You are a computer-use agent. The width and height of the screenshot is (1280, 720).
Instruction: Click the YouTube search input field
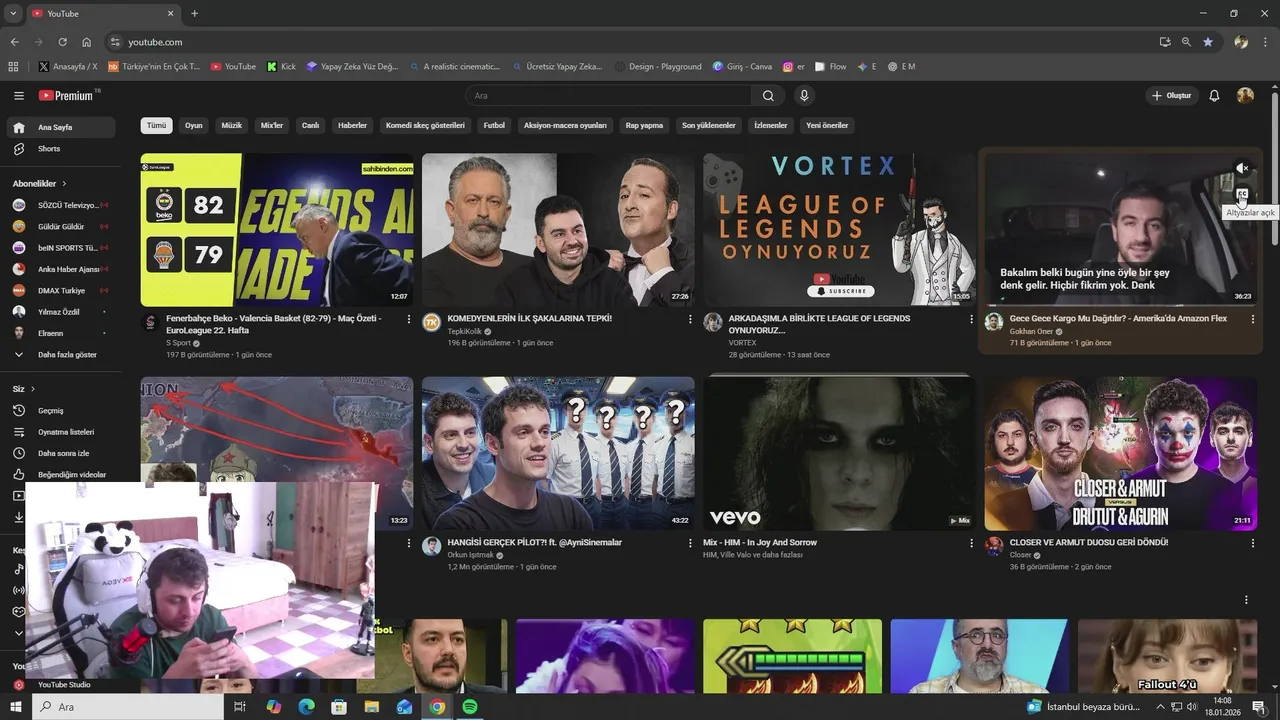point(610,96)
